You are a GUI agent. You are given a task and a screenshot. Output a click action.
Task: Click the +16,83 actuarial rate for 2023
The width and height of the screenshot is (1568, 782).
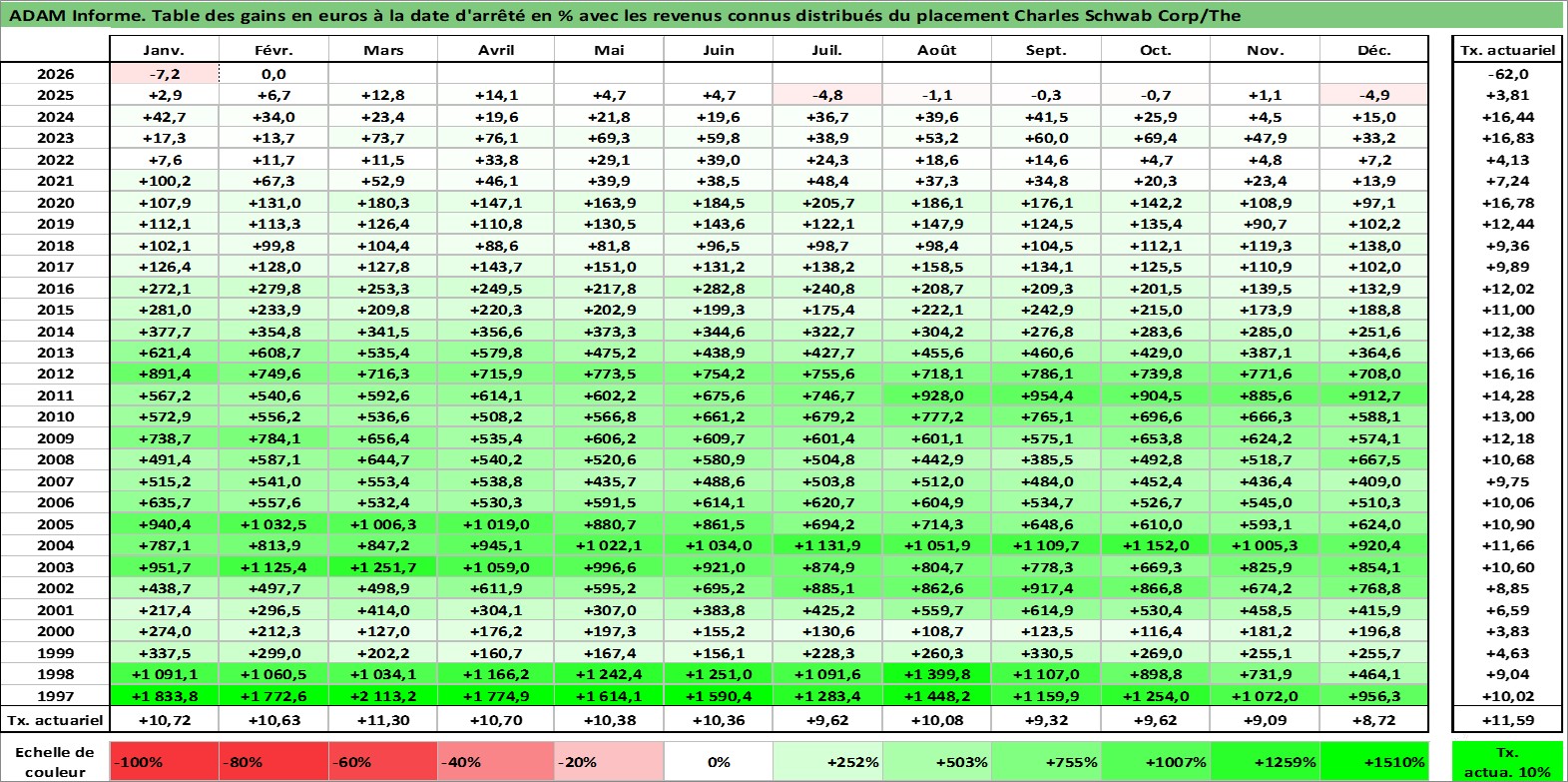(x=1508, y=138)
